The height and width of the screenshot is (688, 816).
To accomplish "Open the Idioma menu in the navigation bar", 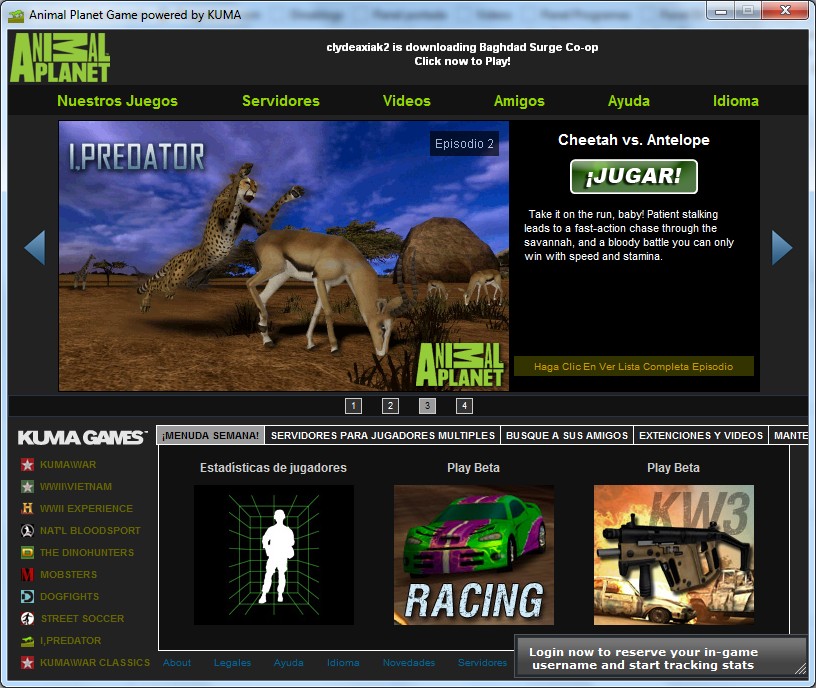I will (735, 100).
